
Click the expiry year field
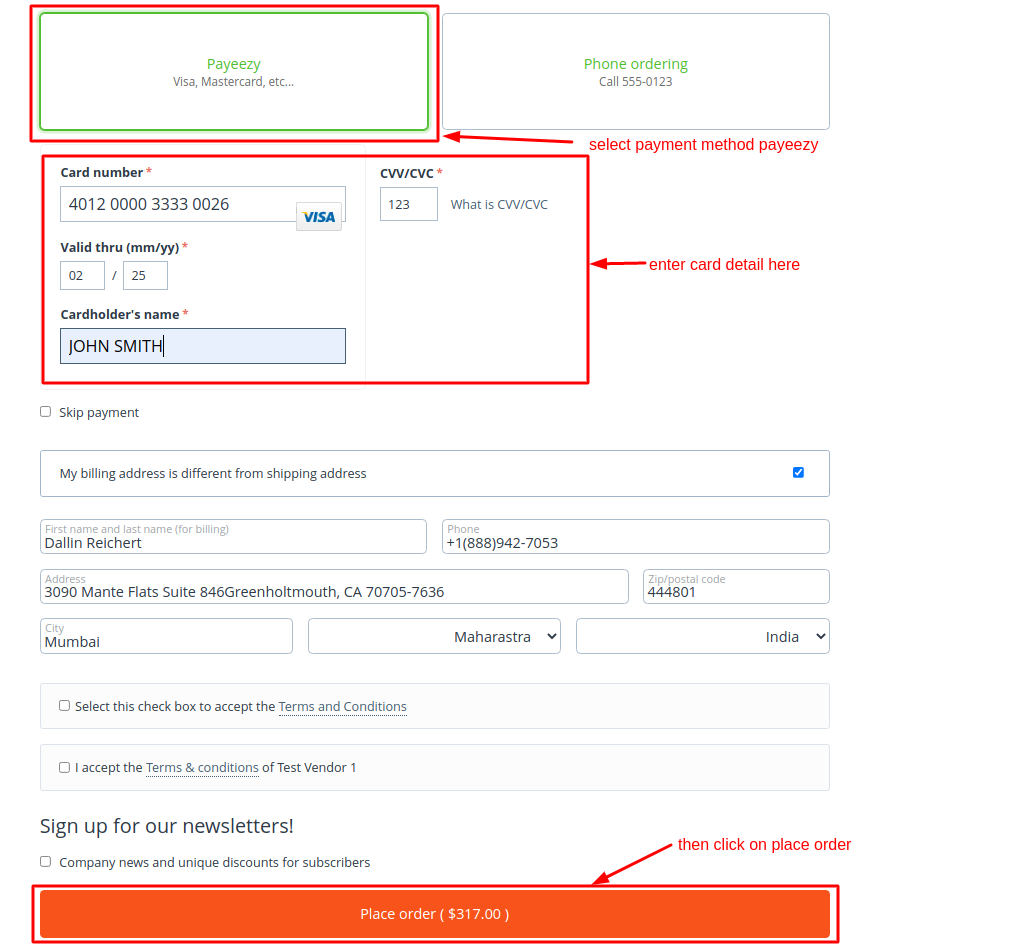point(145,276)
